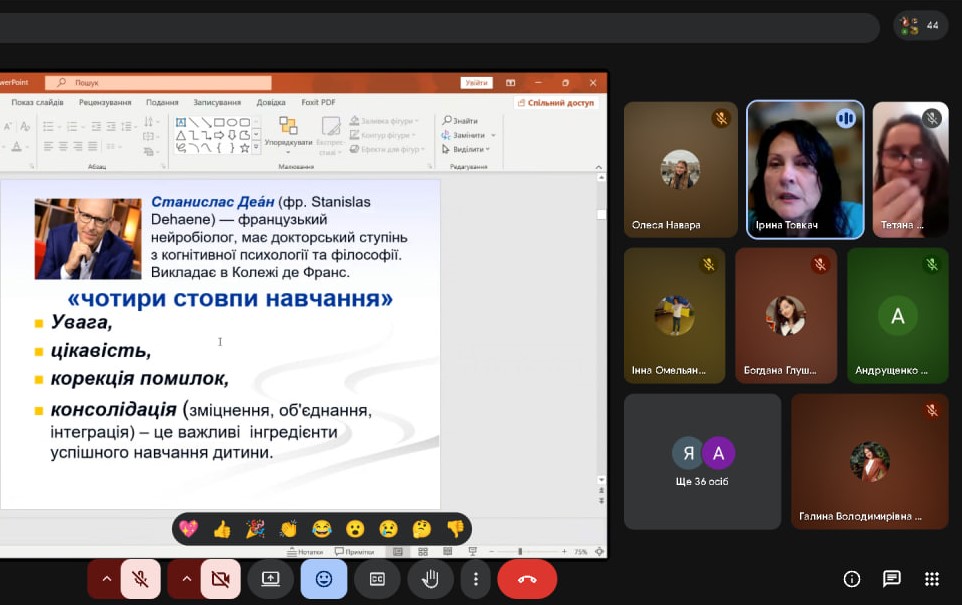Click the Увійти sign-in button
This screenshot has height=605, width=962.
pos(477,82)
